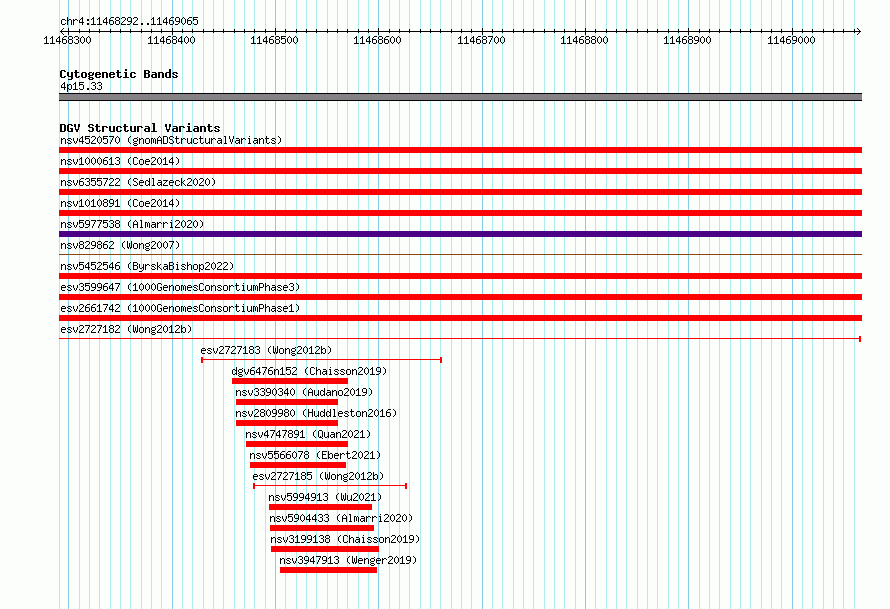This screenshot has width=890, height=609.
Task: Click ruler position 11468400
Action: point(171,40)
